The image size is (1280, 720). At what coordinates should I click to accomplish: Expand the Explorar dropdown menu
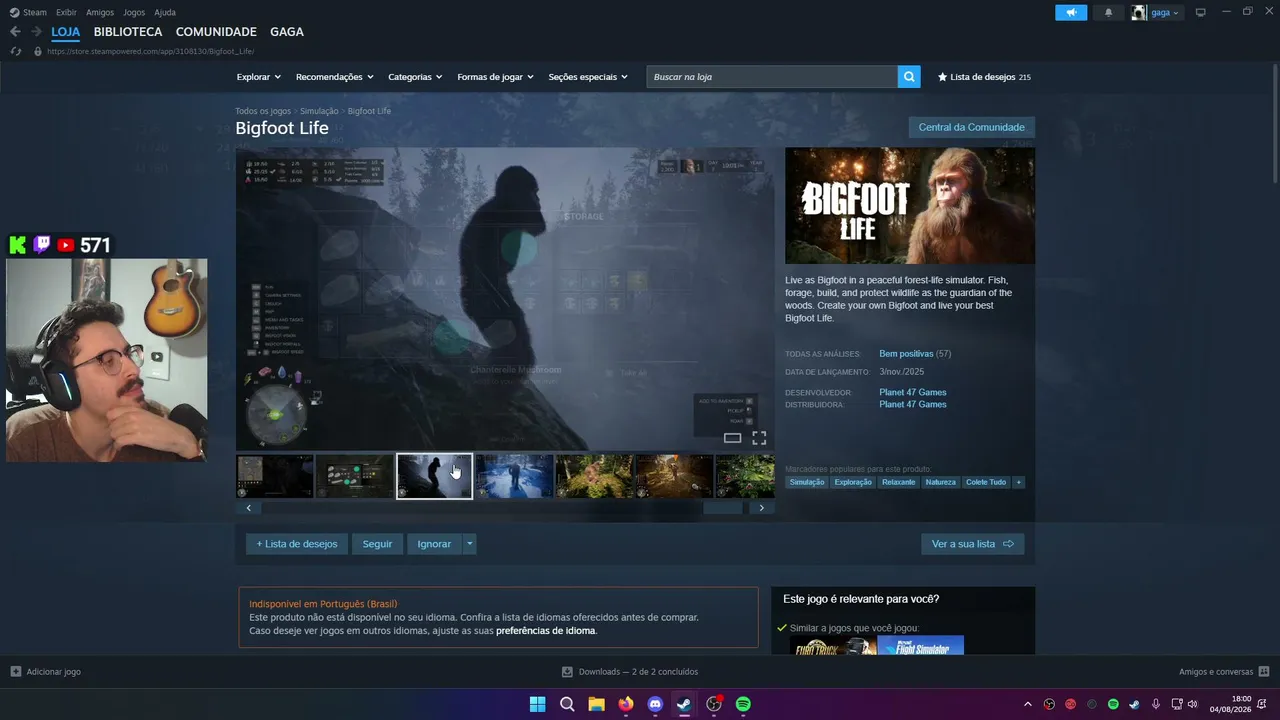[x=259, y=77]
